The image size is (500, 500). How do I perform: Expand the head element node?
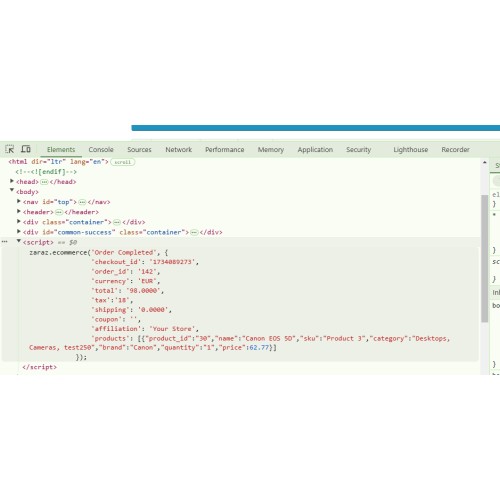click(x=12, y=181)
